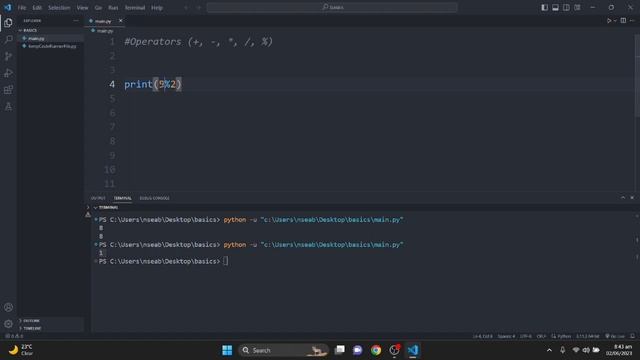Viewport: 640px width, 360px height.
Task: Open the File menu
Action: click(x=22, y=7)
